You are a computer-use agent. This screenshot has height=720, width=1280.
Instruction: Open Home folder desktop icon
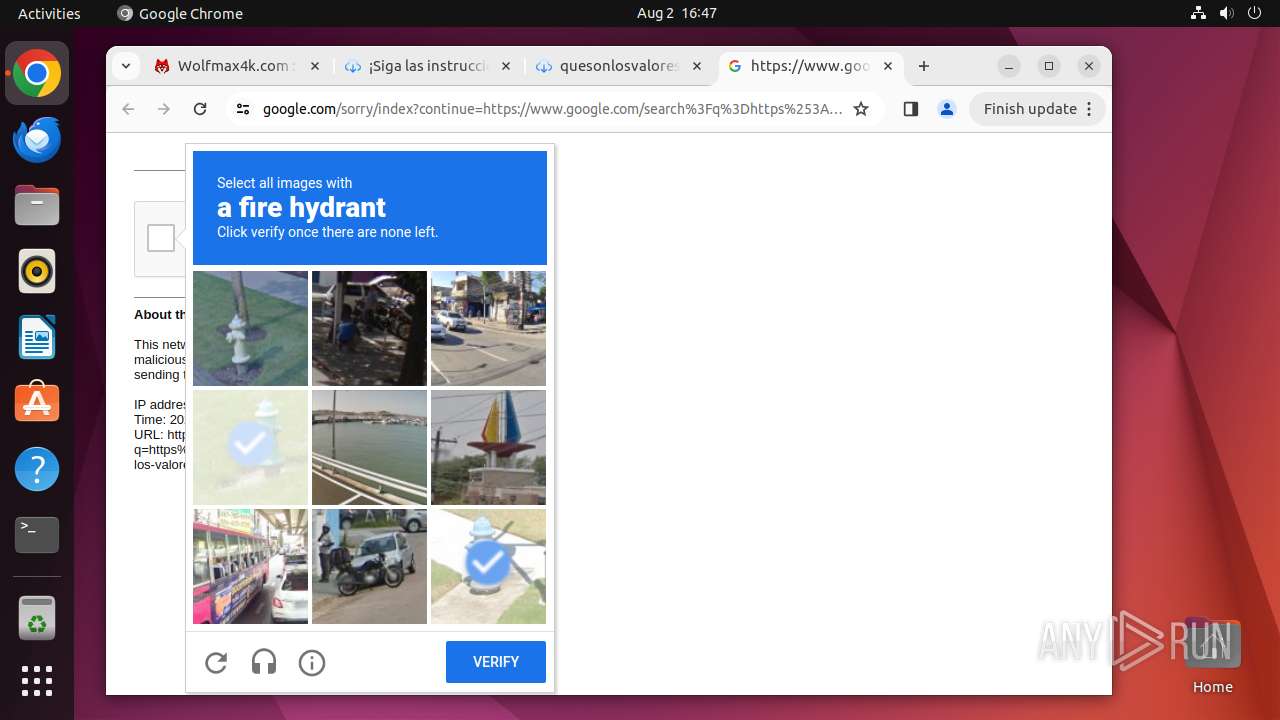click(1212, 655)
